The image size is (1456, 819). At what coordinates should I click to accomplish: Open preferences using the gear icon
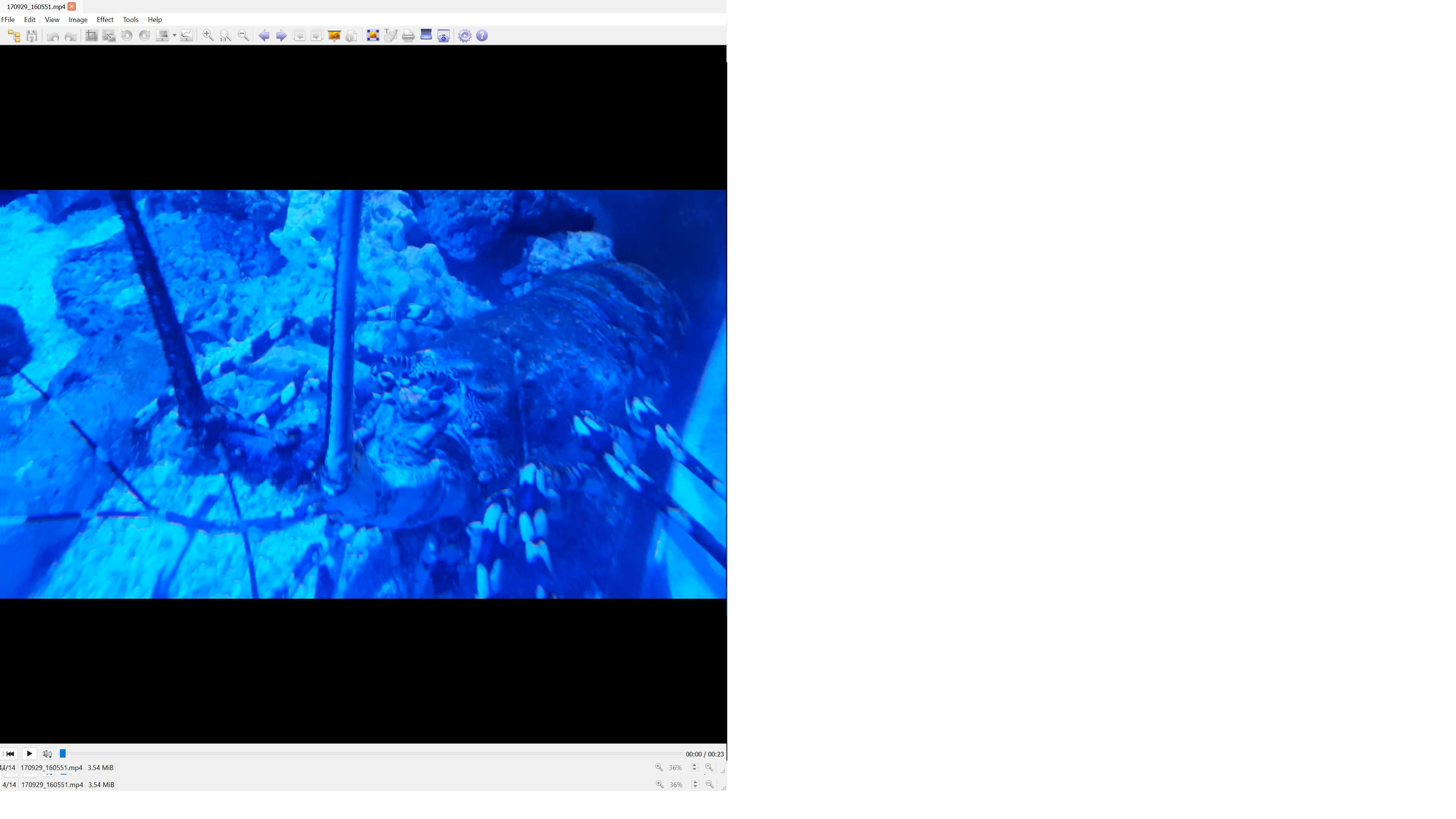point(464,36)
